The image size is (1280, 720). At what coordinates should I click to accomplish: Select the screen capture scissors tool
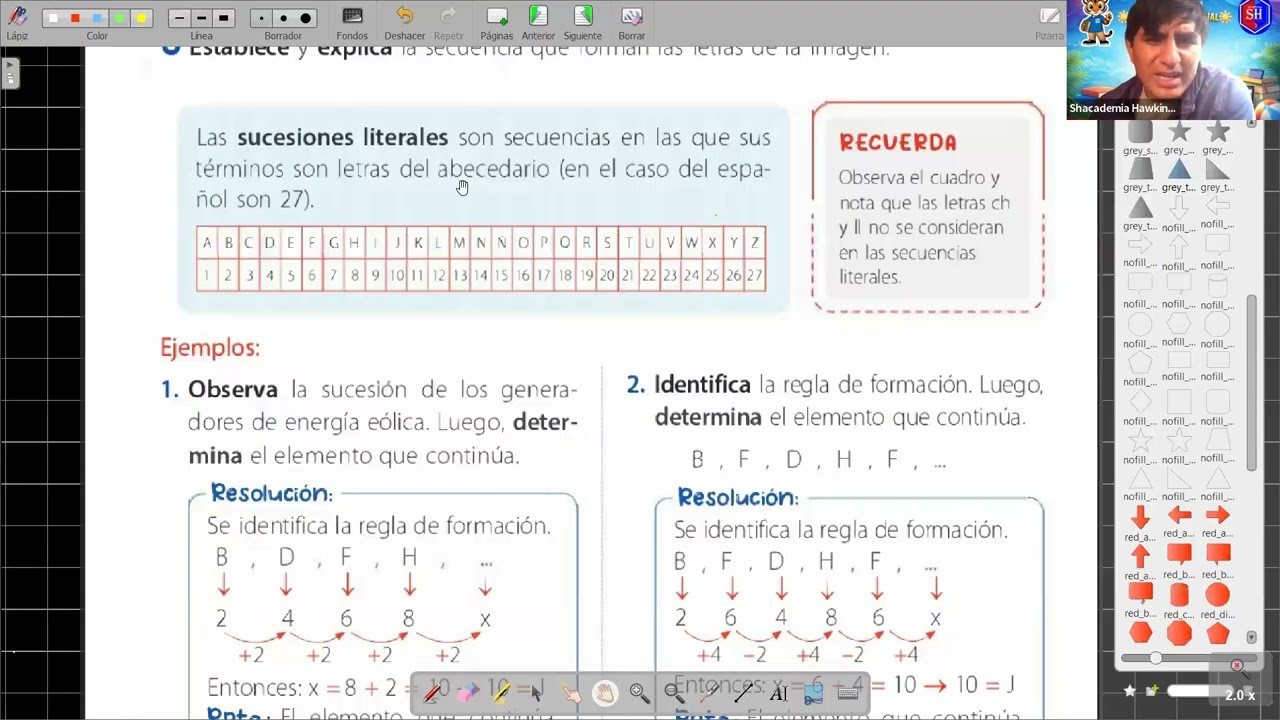[x=813, y=692]
